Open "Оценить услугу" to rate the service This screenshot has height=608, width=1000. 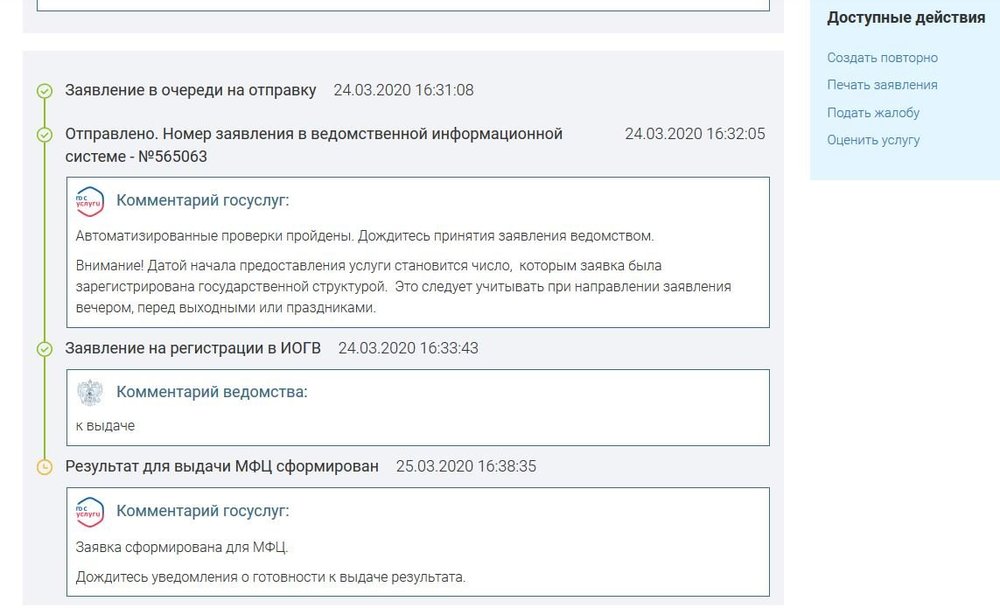click(875, 140)
